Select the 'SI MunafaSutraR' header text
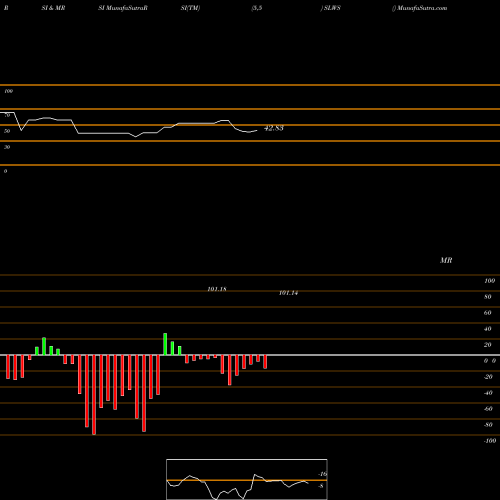Viewport: 500px width, 500px height. (x=123, y=8)
